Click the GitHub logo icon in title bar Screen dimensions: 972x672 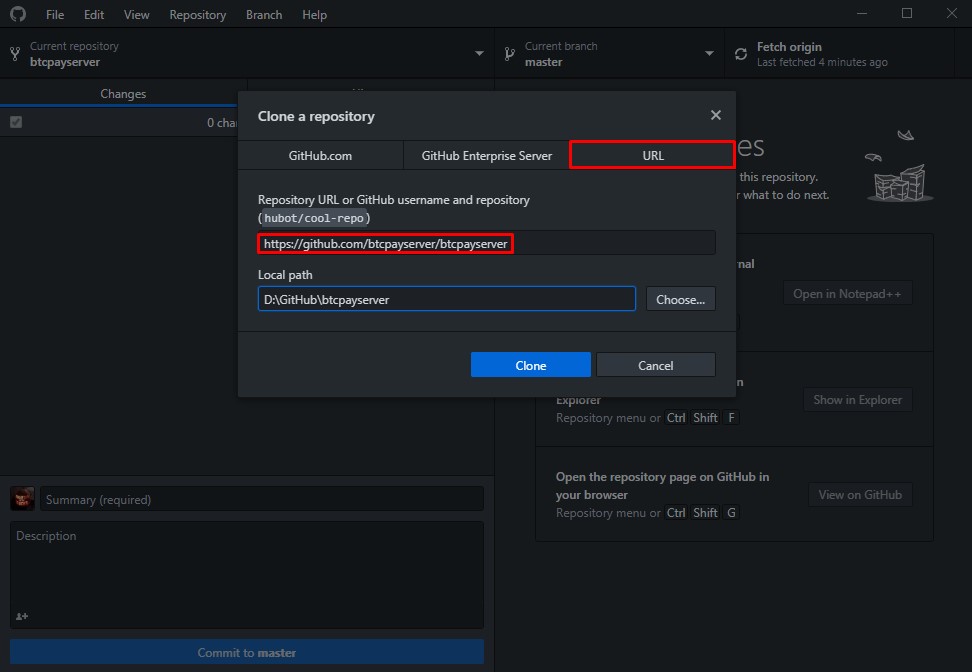[18, 15]
